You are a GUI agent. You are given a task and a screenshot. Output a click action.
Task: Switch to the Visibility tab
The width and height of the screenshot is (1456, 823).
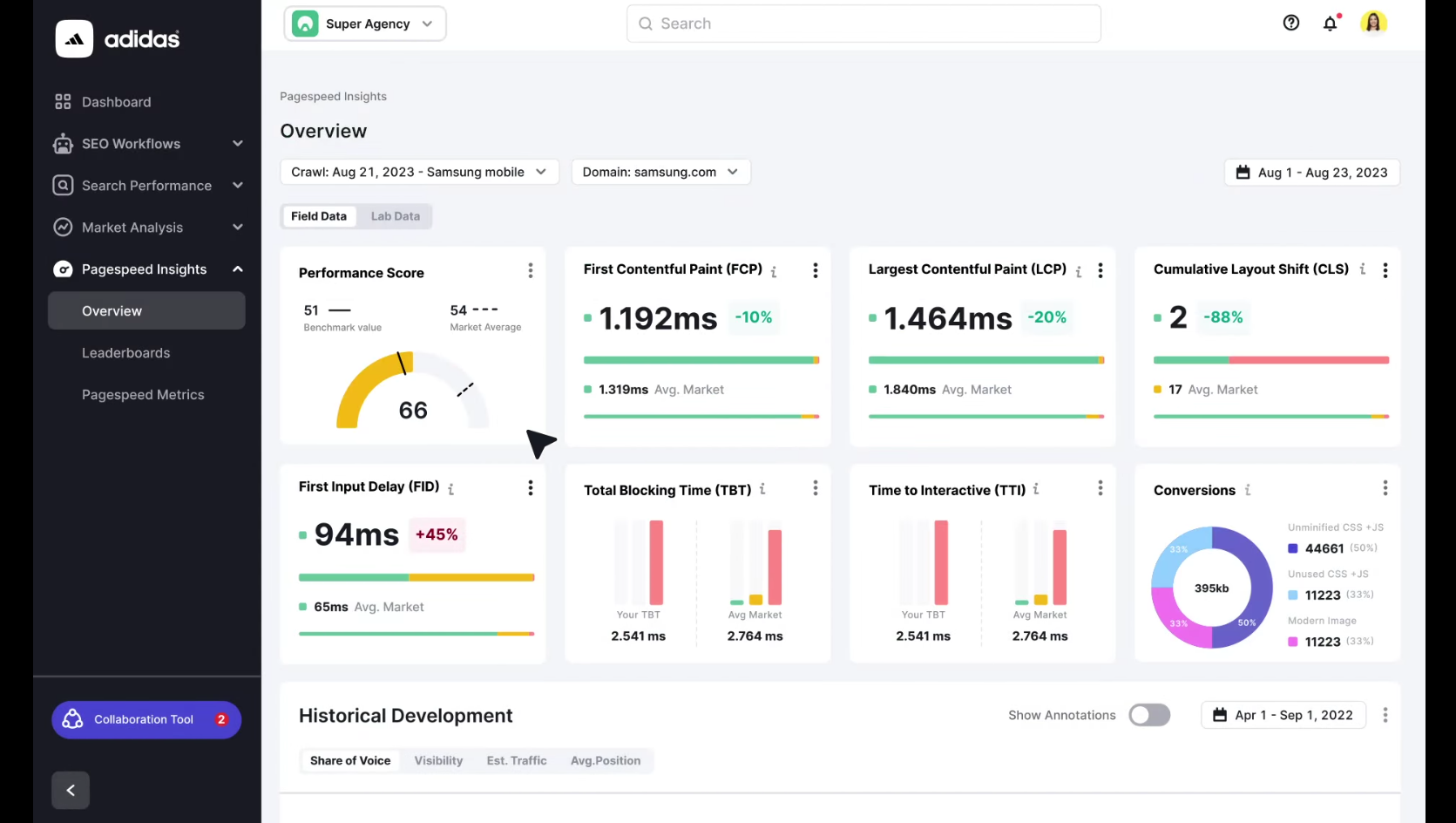(x=438, y=761)
